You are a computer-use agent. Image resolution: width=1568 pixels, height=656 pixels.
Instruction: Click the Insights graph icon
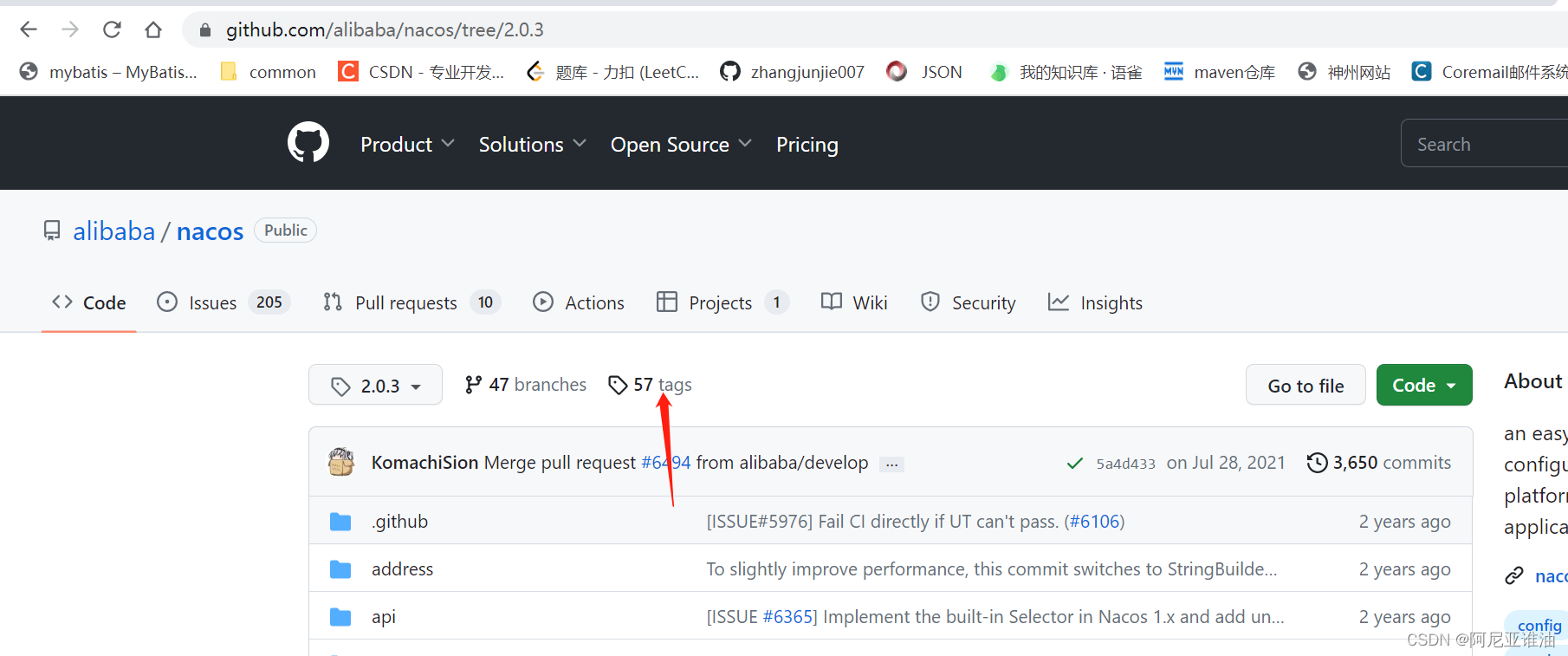click(1059, 302)
